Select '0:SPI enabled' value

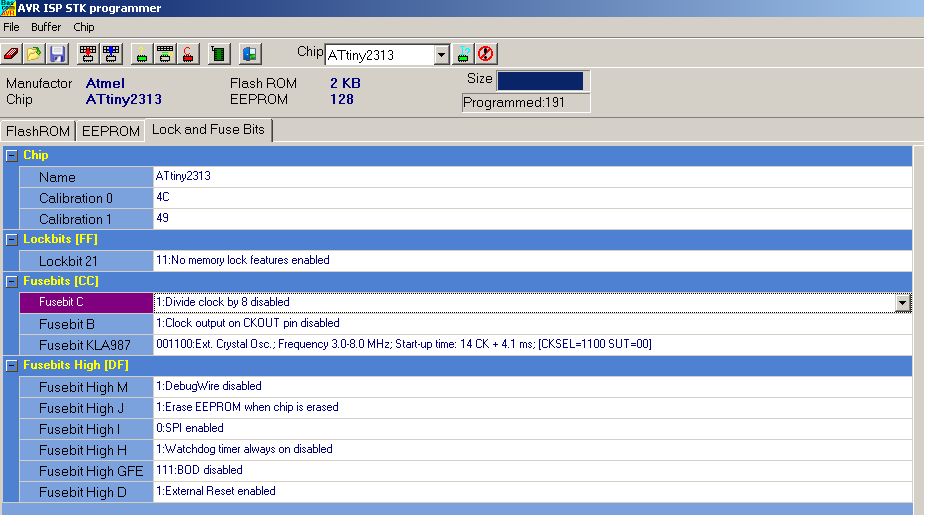click(532, 428)
